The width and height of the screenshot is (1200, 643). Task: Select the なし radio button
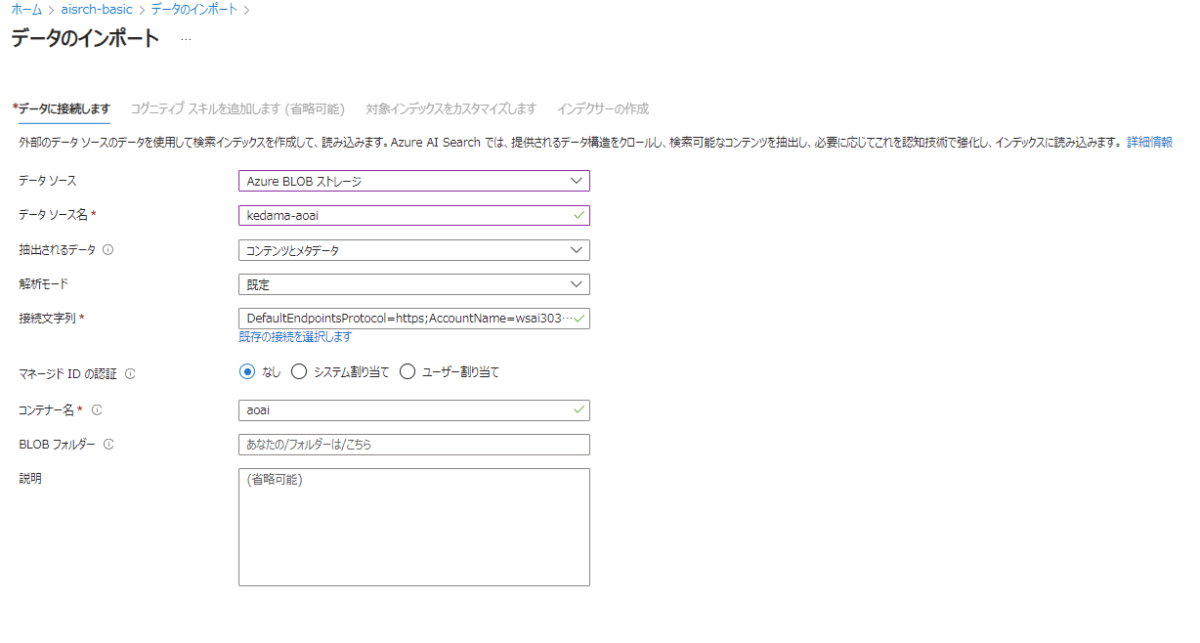tap(248, 372)
